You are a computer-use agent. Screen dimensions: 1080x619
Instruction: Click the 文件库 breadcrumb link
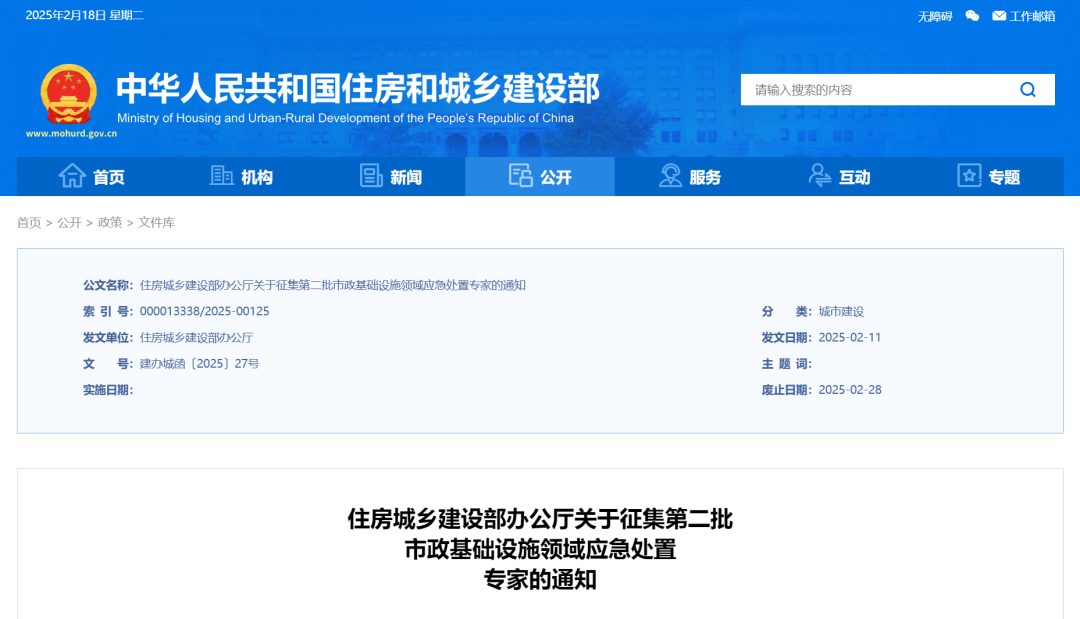[x=156, y=222]
